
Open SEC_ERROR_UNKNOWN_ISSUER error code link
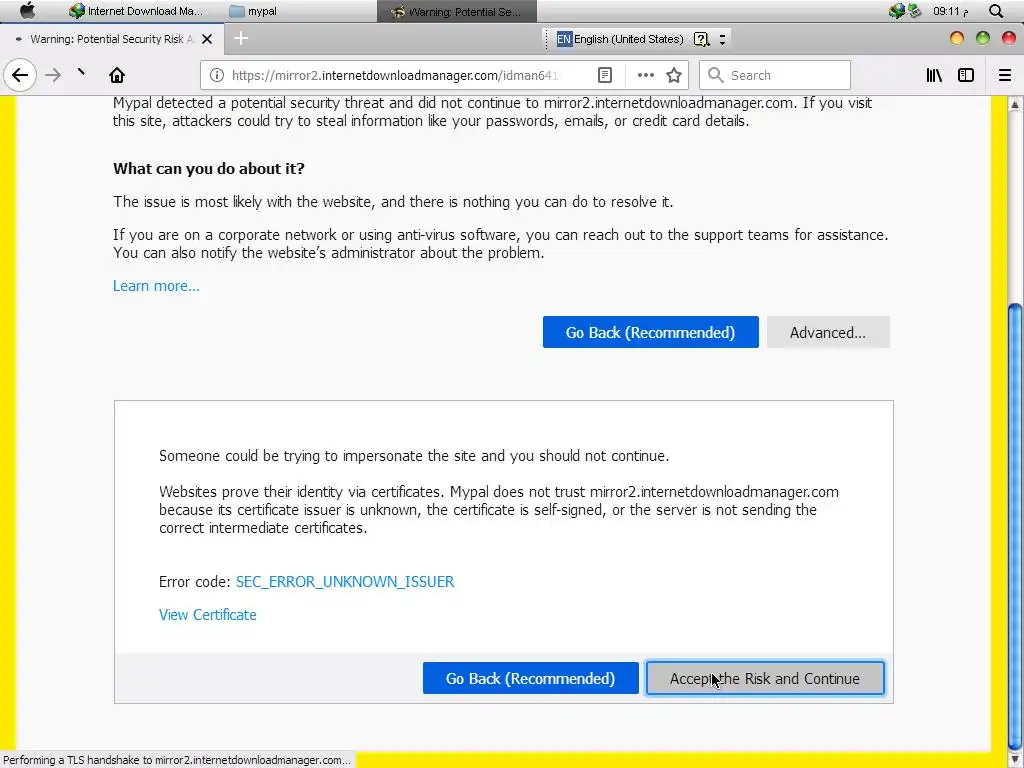coord(345,582)
